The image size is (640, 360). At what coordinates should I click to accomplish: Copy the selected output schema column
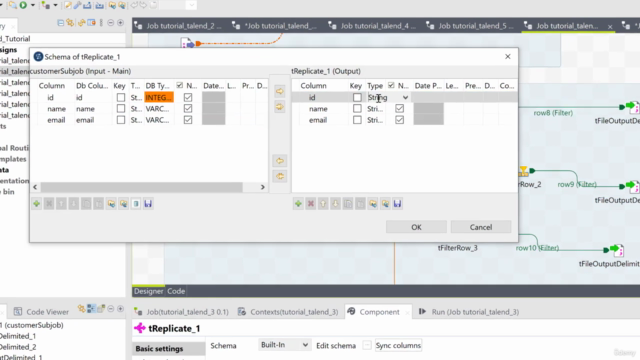348,204
